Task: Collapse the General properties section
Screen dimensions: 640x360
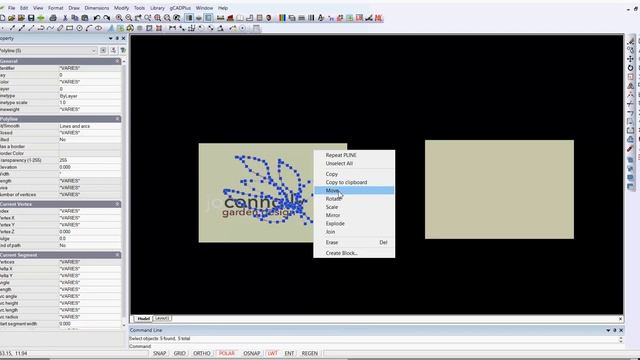Action: point(118,61)
